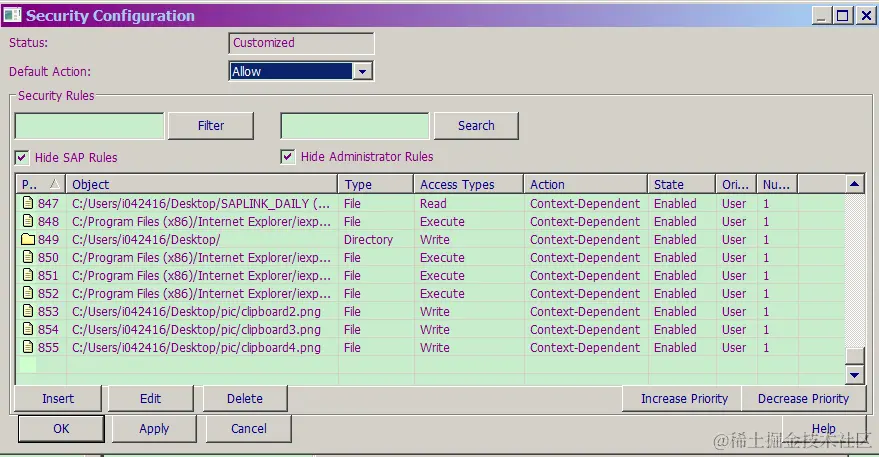Click the Internet Explorer object in row 852
Image resolution: width=879 pixels, height=457 pixels.
201,293
